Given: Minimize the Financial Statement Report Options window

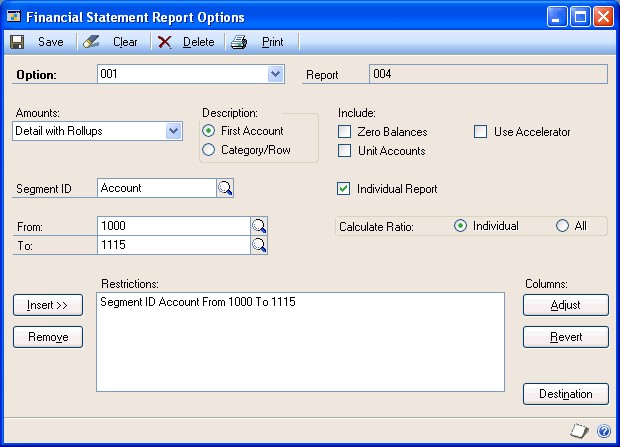Looking at the screenshot, I should 557,17.
